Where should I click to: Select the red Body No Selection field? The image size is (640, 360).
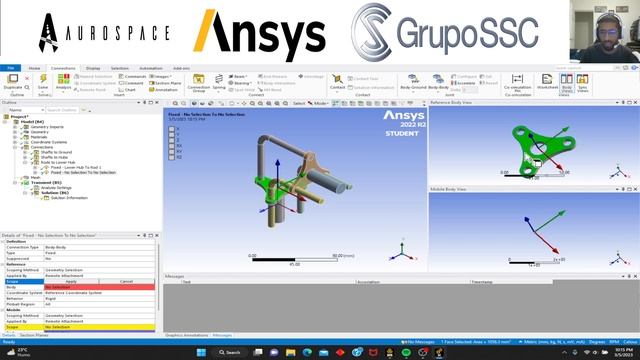(x=100, y=287)
